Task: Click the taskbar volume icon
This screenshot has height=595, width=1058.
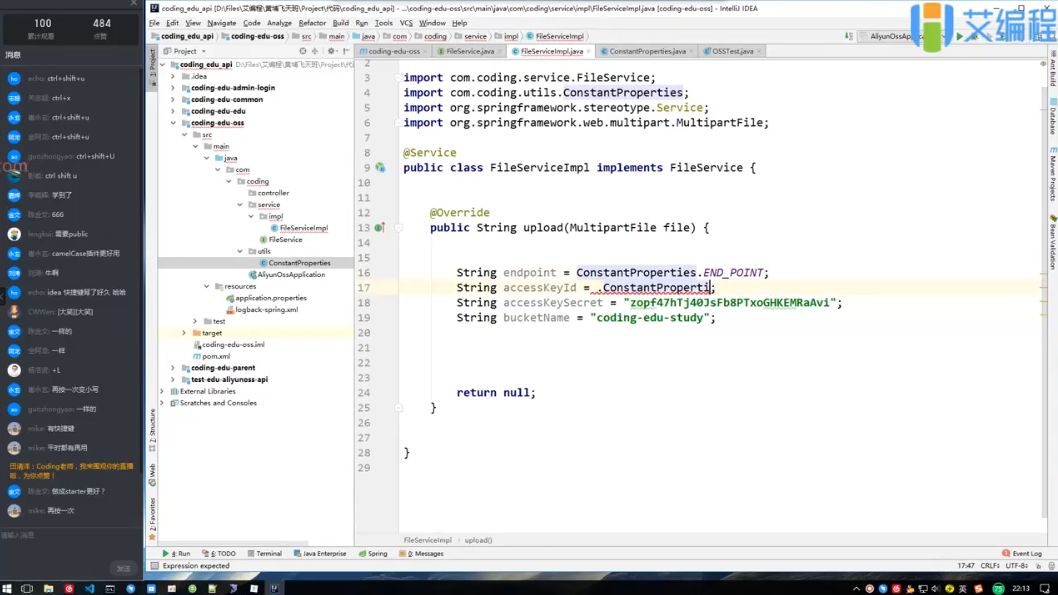Action: point(935,588)
